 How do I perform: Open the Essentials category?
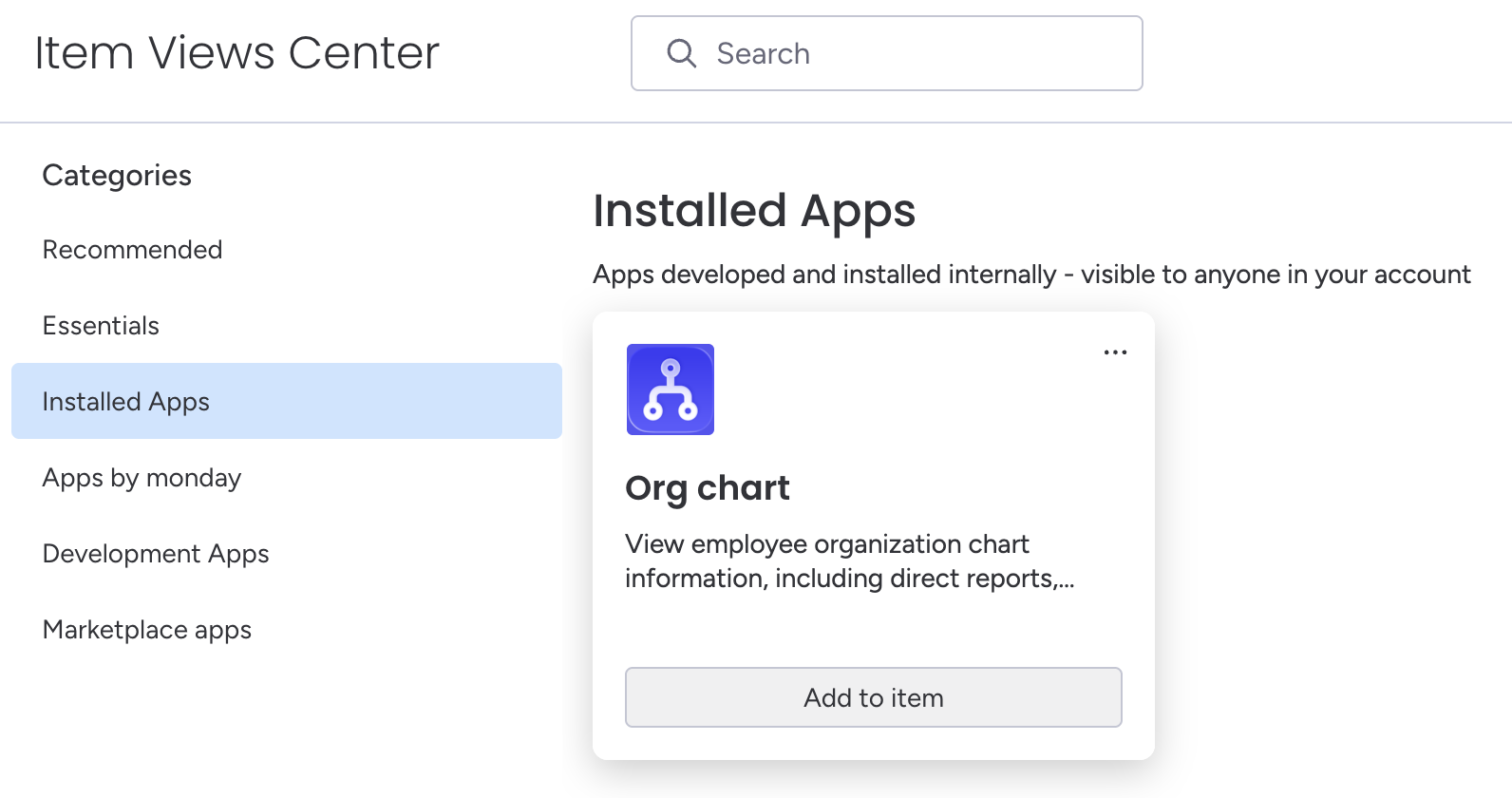(101, 326)
